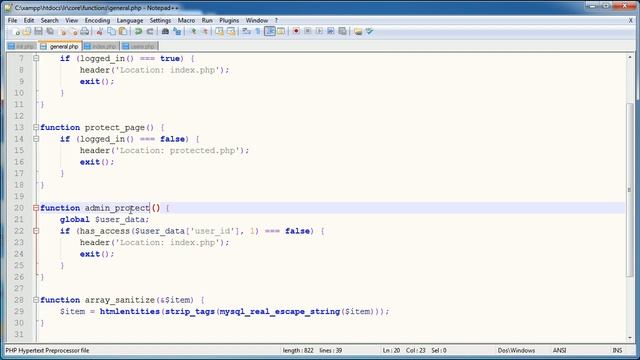Image resolution: width=640 pixels, height=360 pixels.
Task: Stop macro recording via toolbar icon
Action: (x=308, y=31)
